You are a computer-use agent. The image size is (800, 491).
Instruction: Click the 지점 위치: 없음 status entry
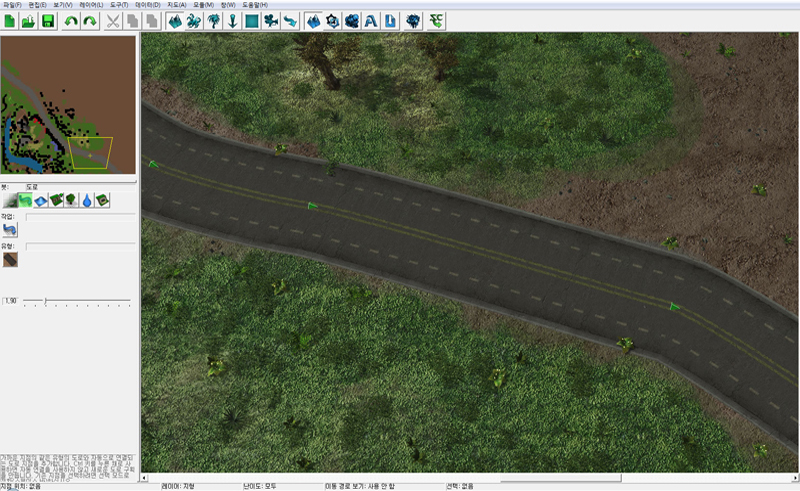20,486
